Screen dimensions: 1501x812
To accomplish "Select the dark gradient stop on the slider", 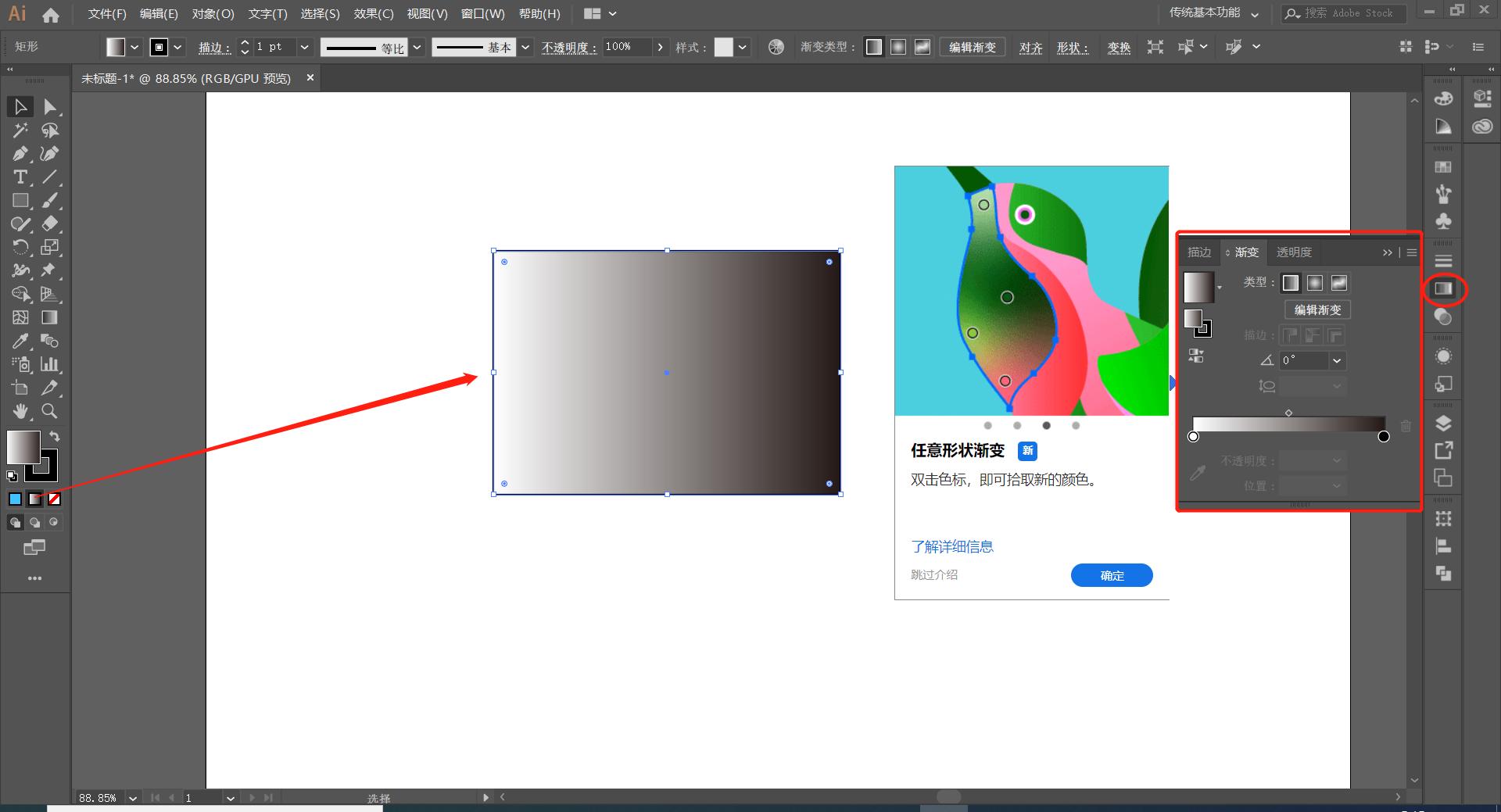I will (1385, 437).
